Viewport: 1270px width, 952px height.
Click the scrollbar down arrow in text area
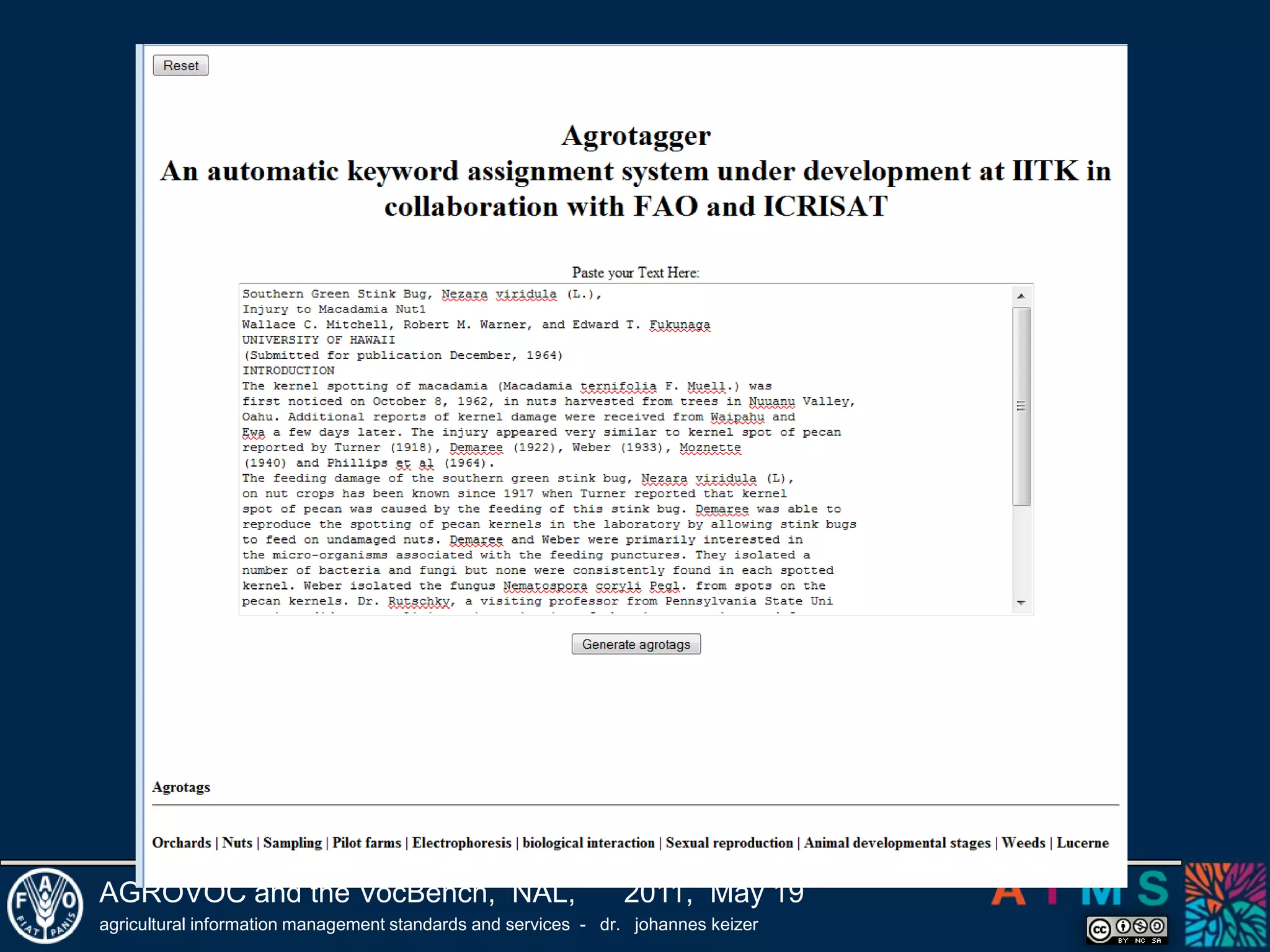[x=1021, y=602]
